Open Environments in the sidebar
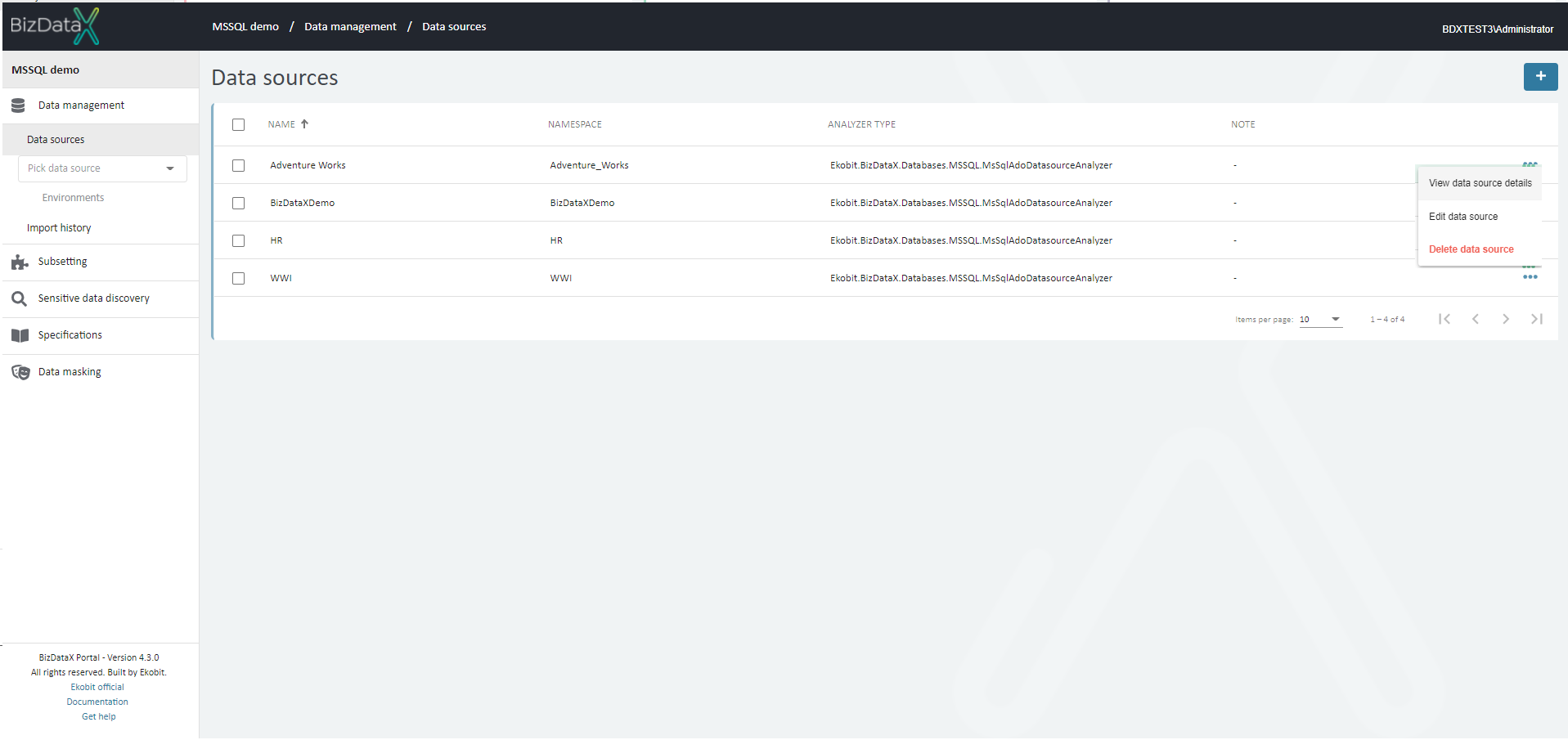Image resolution: width=1568 pixels, height=740 pixels. tap(73, 198)
